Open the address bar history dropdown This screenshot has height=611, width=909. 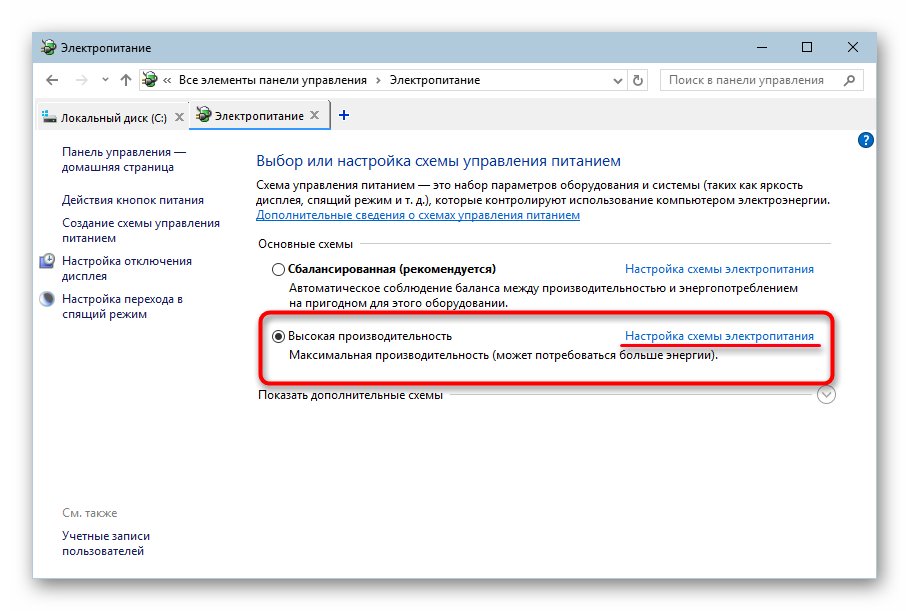617,80
